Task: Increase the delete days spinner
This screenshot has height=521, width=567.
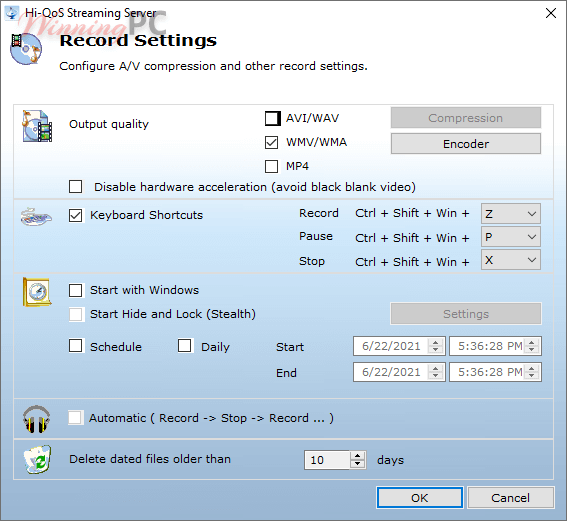Action: coord(358,456)
